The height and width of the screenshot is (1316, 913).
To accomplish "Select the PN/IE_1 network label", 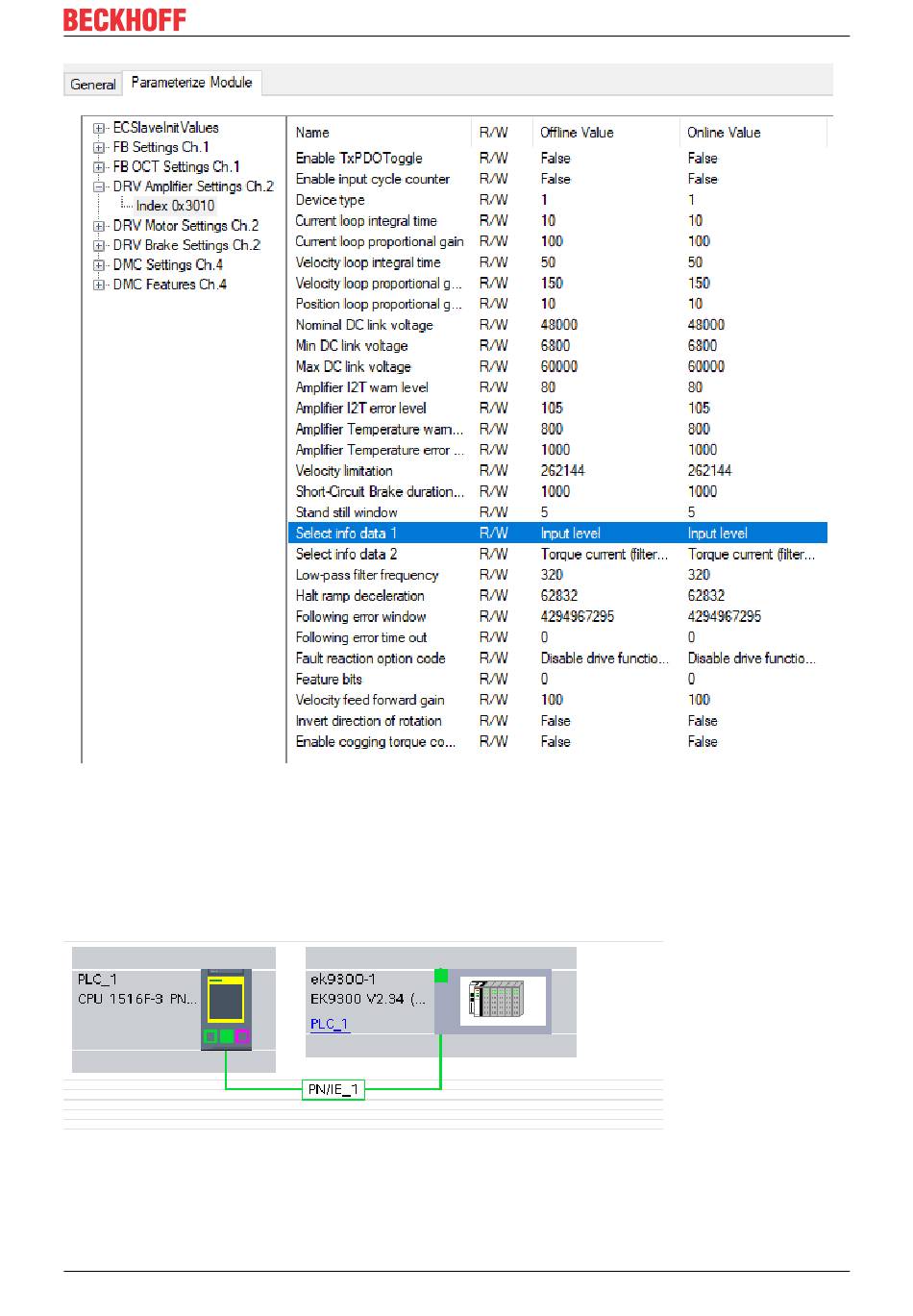I will click(333, 1090).
